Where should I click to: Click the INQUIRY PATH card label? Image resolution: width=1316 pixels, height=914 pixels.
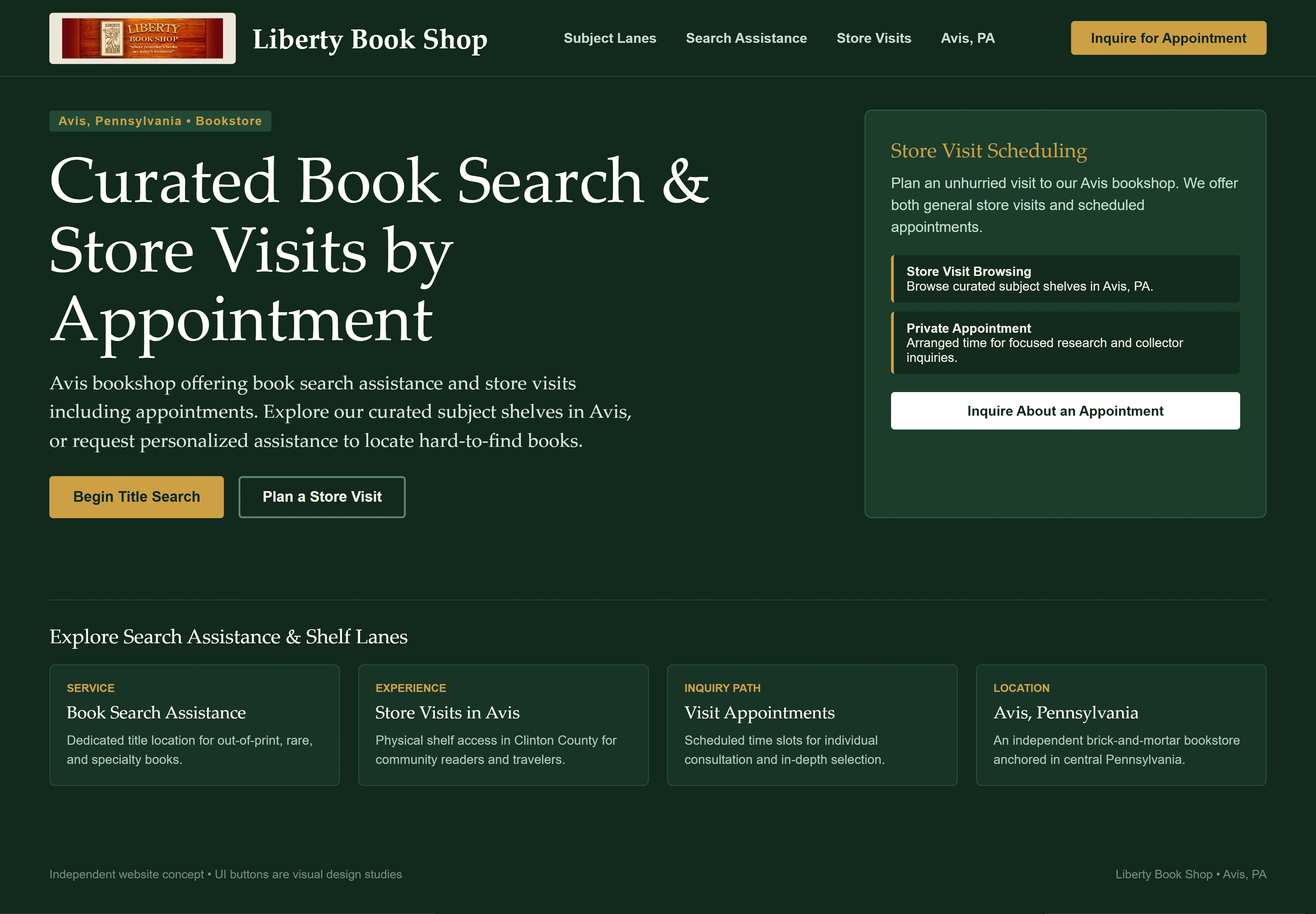722,688
